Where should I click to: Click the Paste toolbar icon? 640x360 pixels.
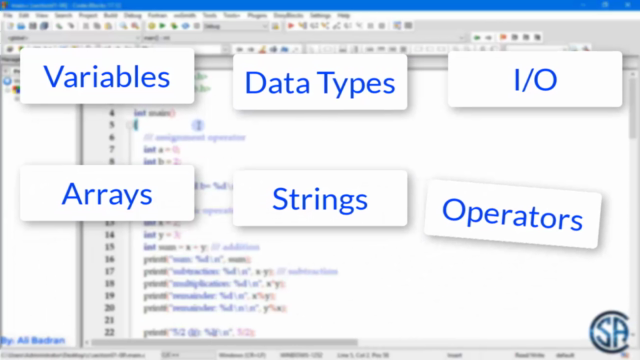click(109, 26)
